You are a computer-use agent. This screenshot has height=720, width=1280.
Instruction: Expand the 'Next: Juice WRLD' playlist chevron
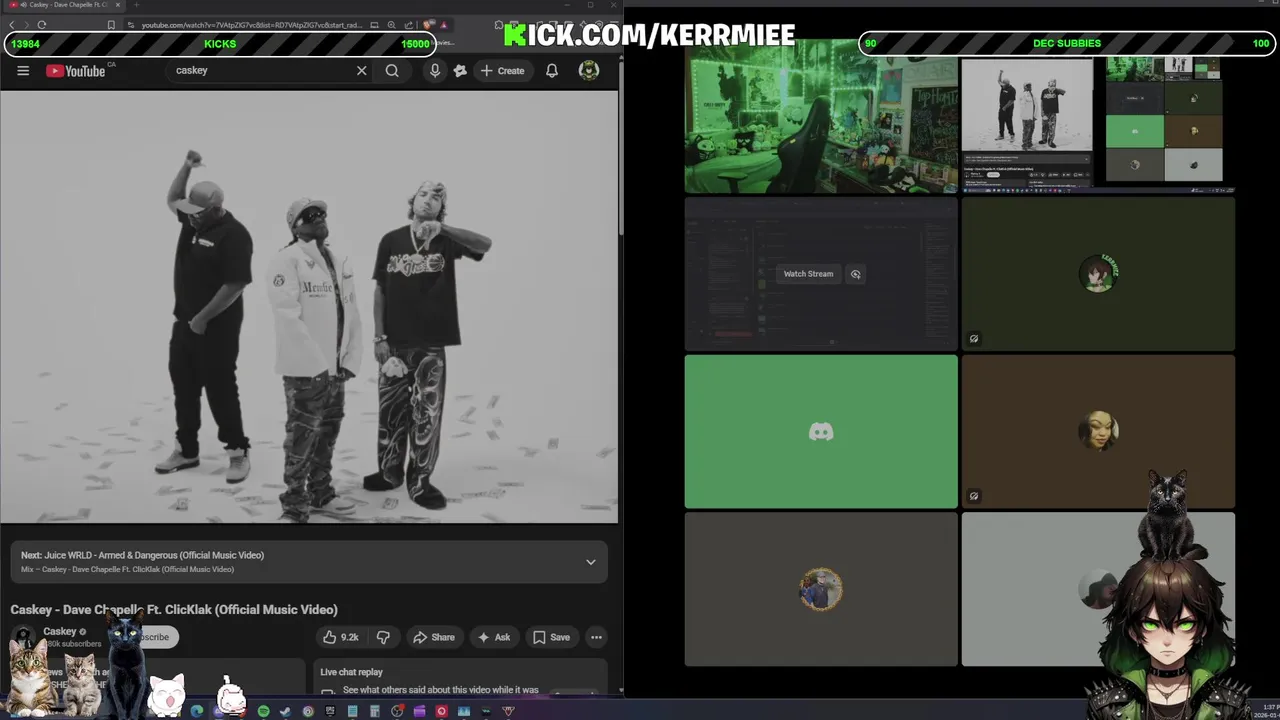click(x=591, y=562)
